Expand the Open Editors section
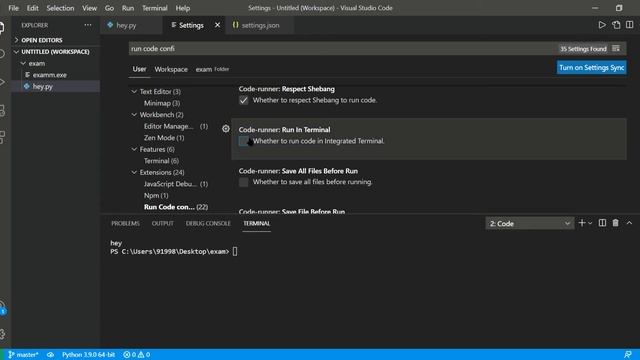Viewport: 640px width, 360px height. (x=42, y=40)
